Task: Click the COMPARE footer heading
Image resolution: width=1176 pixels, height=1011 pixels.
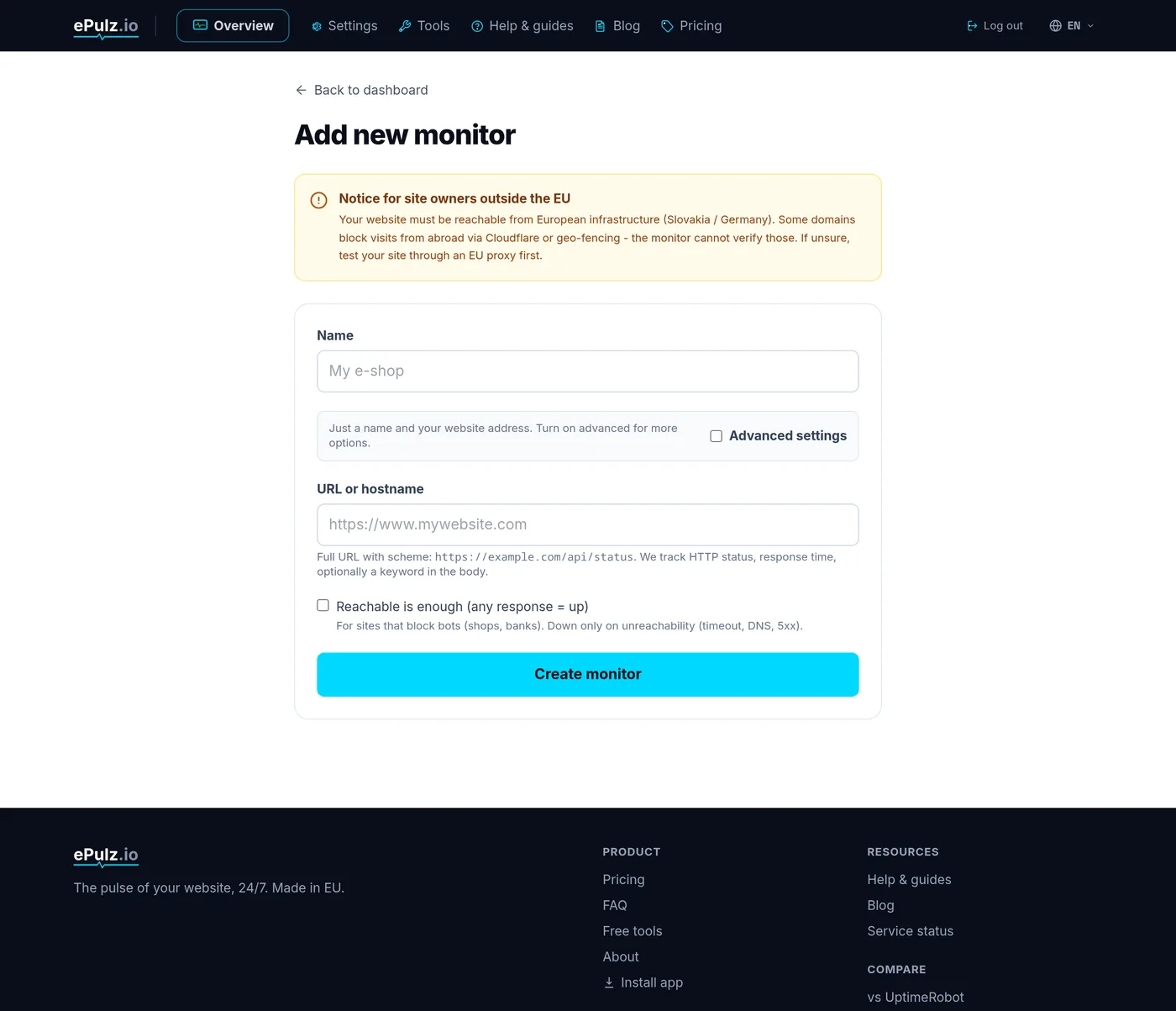Action: point(896,969)
